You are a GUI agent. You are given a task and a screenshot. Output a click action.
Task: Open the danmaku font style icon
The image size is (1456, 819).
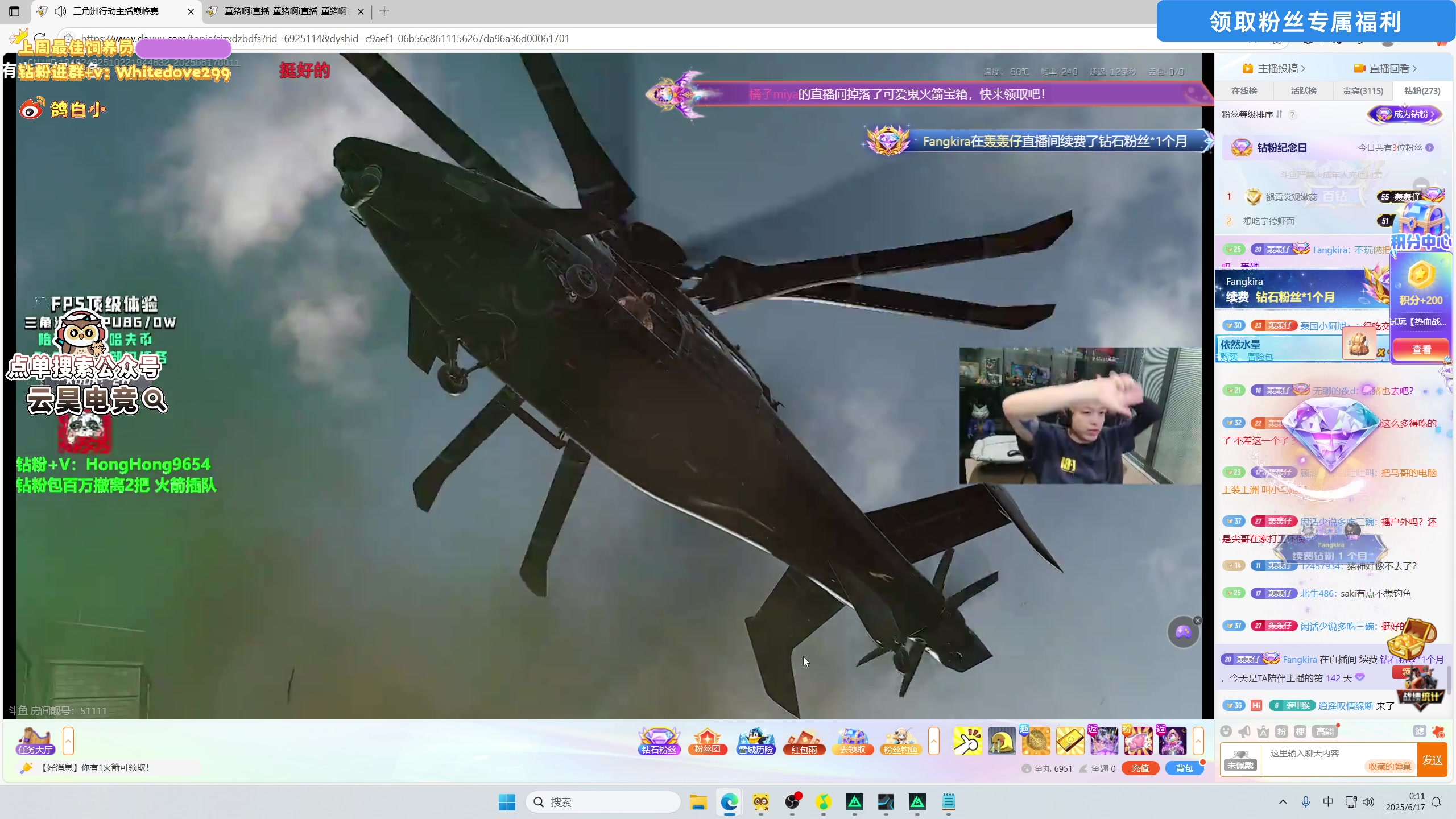1263,731
